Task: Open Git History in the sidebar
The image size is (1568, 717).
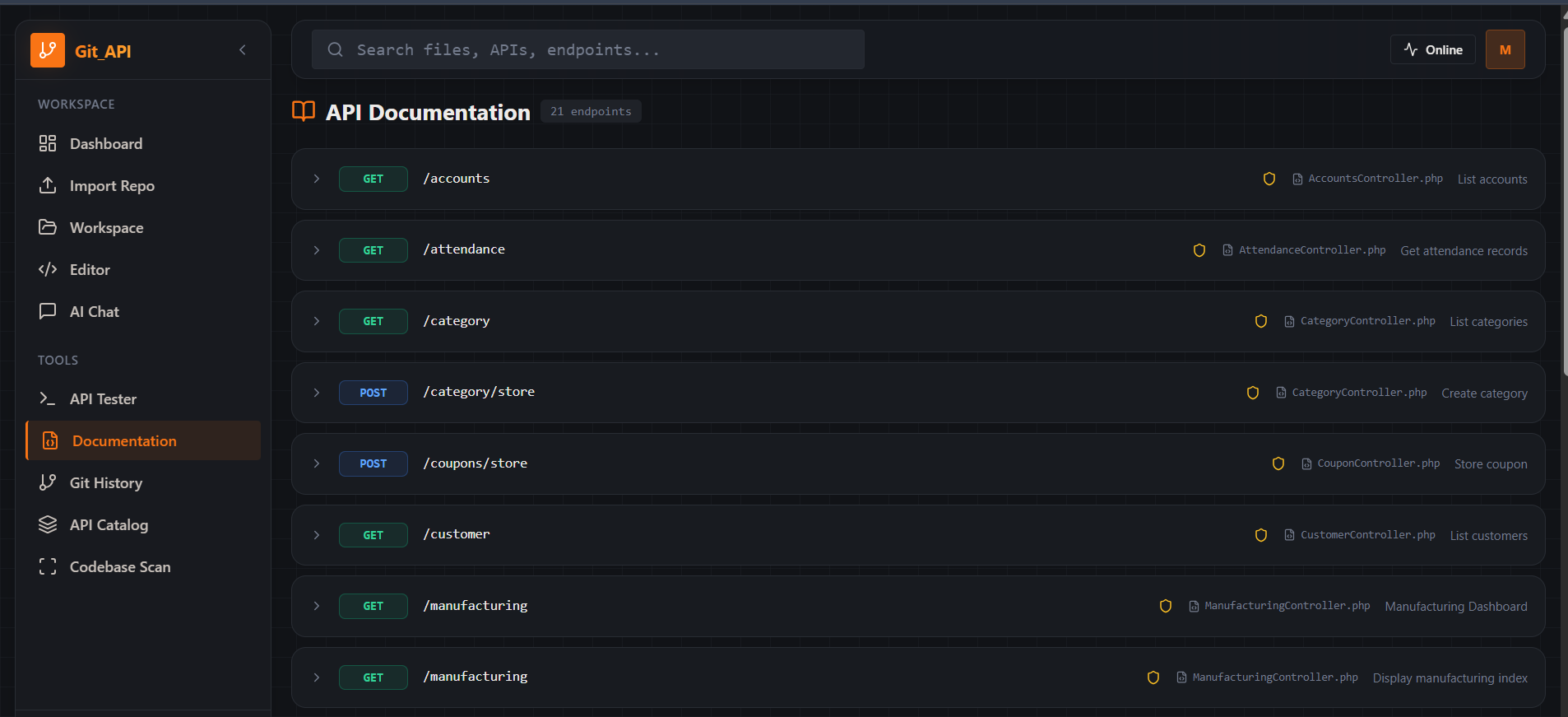Action: pos(143,483)
